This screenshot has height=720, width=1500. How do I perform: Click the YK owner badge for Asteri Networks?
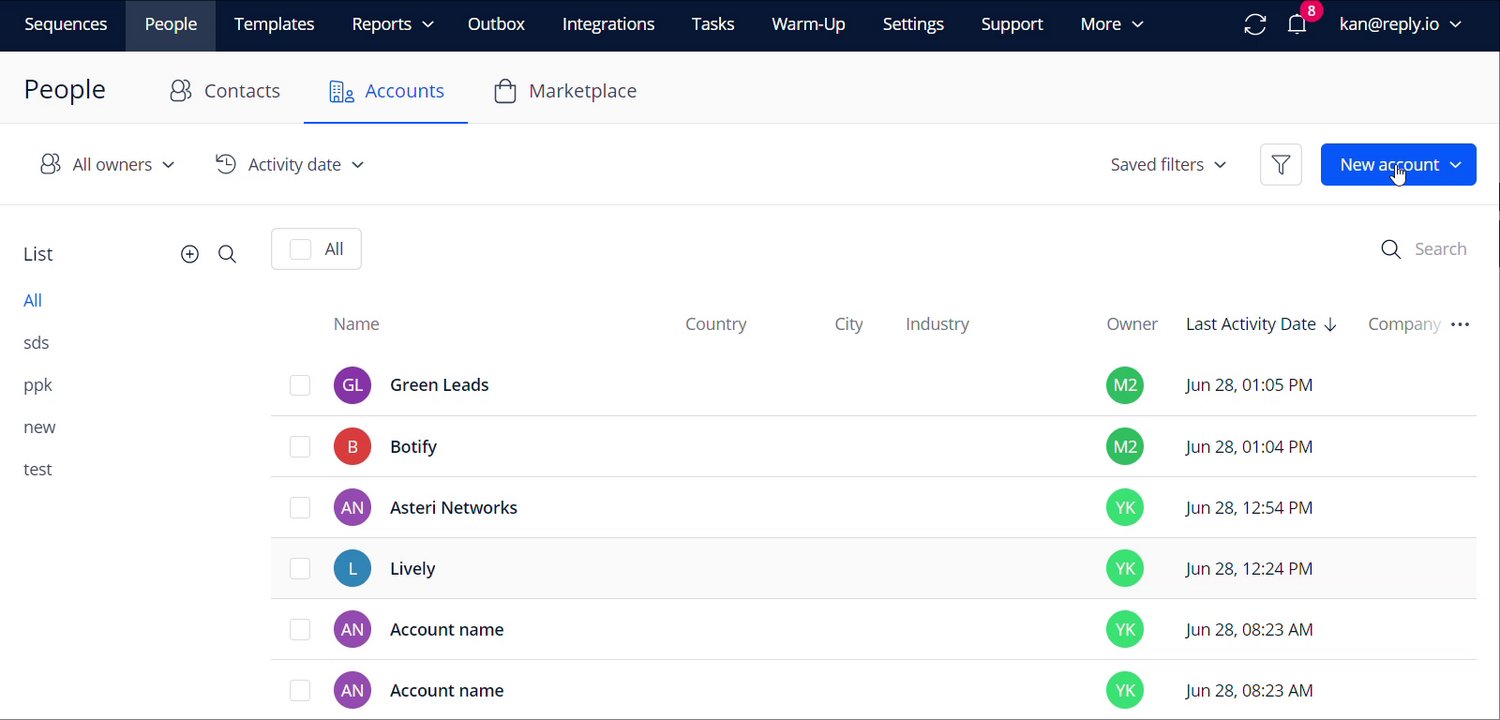click(x=1125, y=508)
